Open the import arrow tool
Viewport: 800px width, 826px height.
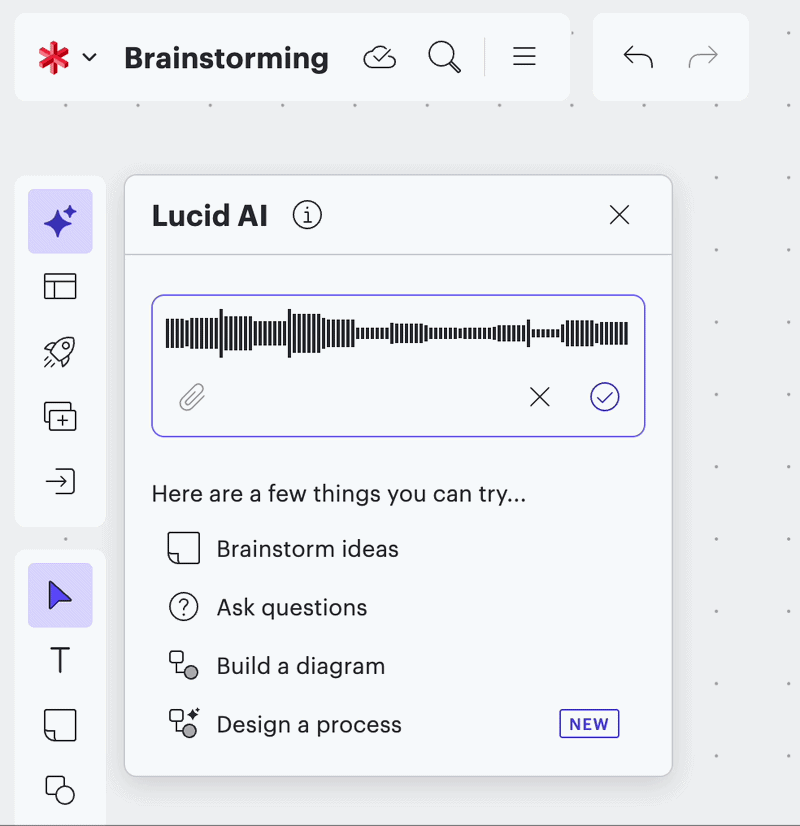pos(60,481)
